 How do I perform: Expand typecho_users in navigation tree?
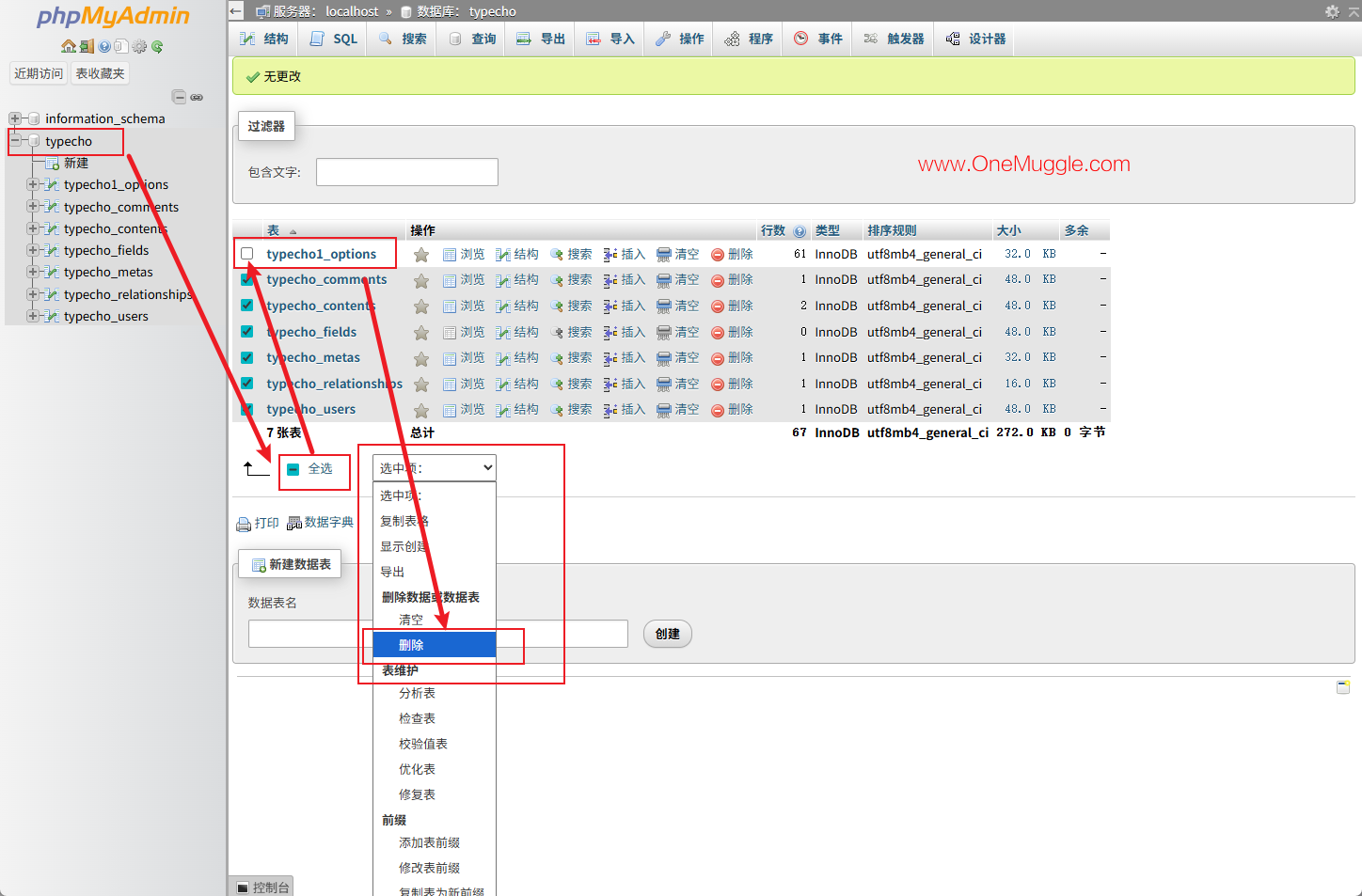pyautogui.click(x=33, y=316)
